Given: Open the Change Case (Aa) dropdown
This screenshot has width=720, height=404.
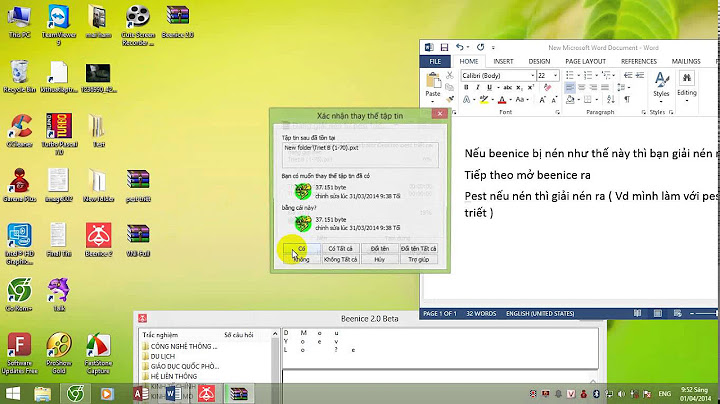Looking at the screenshot, I should pyautogui.click(x=520, y=99).
